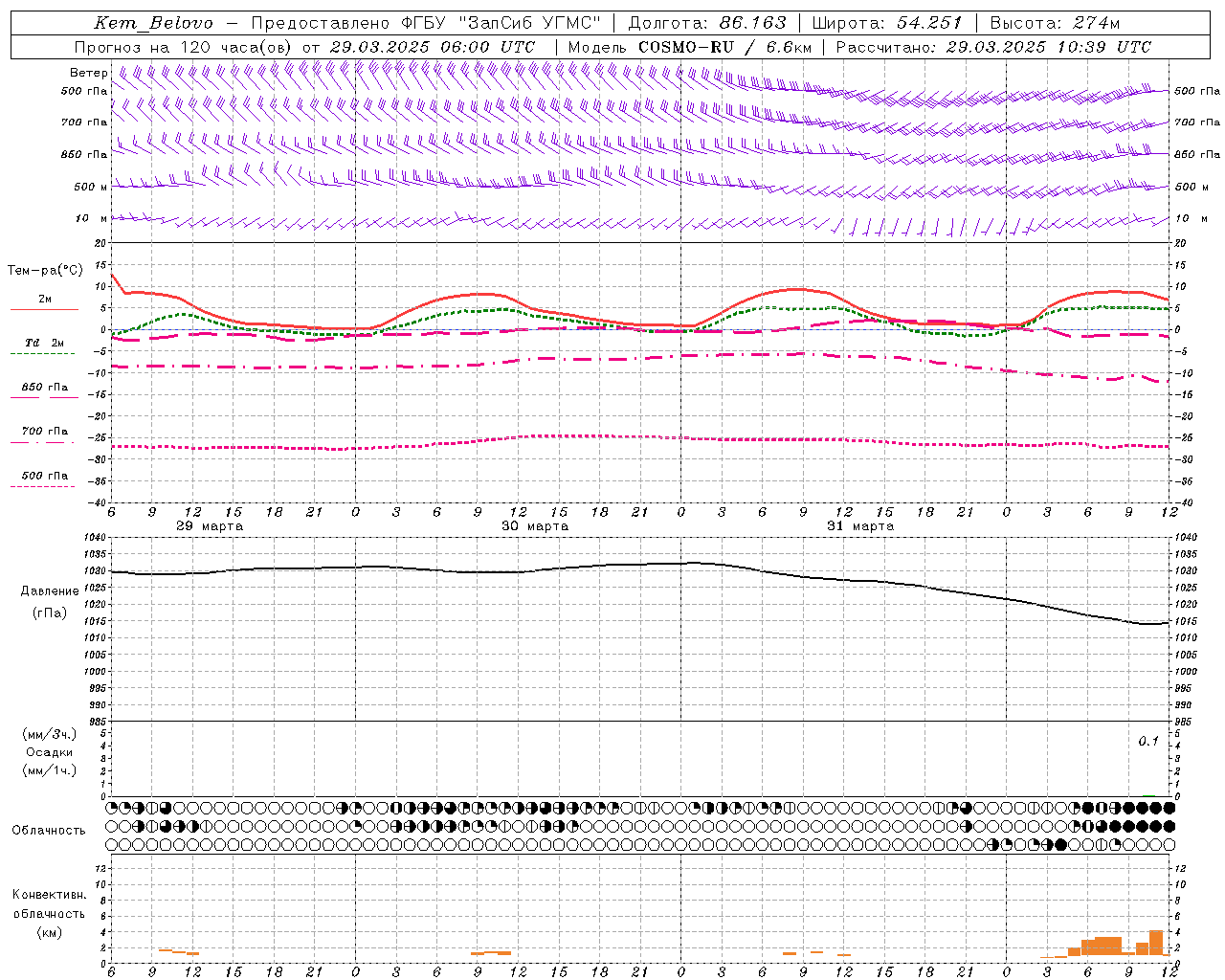Viewport: 1225px width, 980px height.
Task: Click the Ветер wind panel label
Action: tap(88, 73)
